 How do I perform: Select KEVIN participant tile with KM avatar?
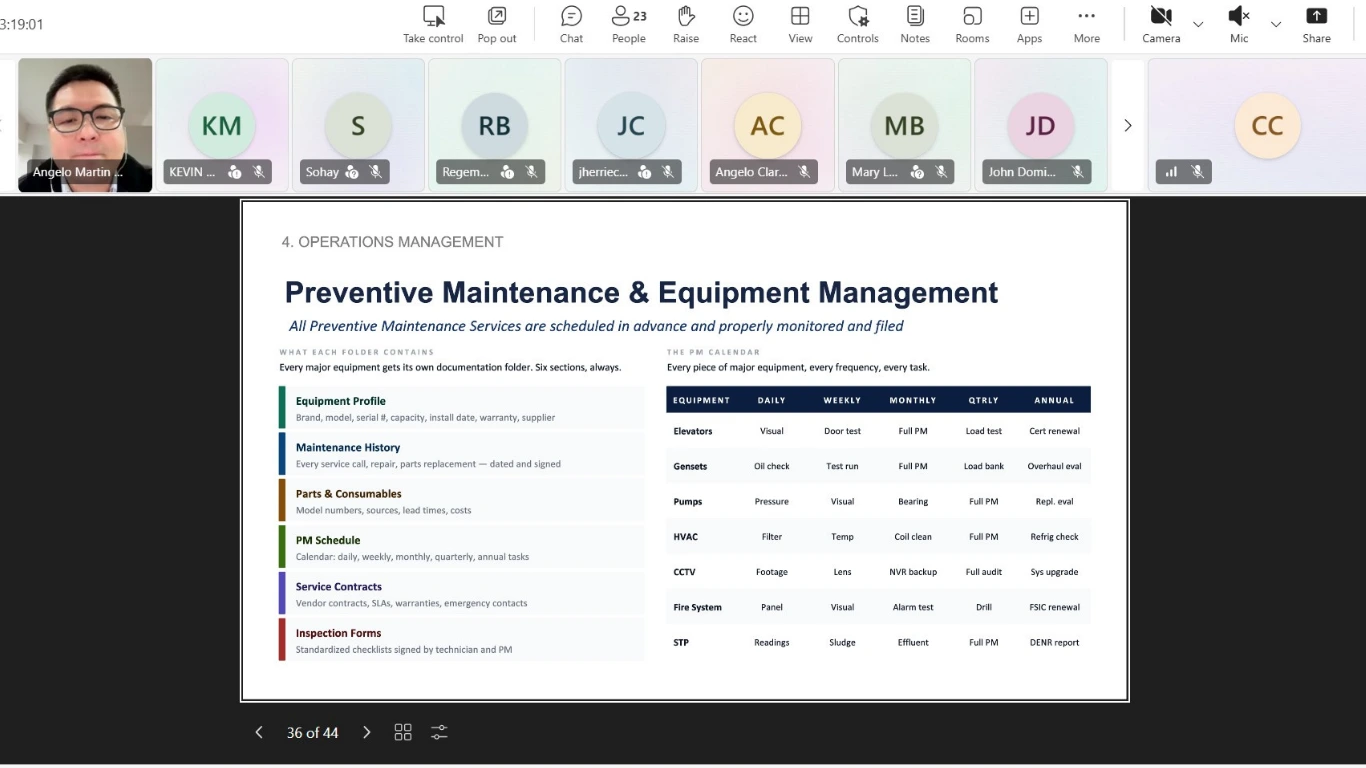click(x=222, y=125)
